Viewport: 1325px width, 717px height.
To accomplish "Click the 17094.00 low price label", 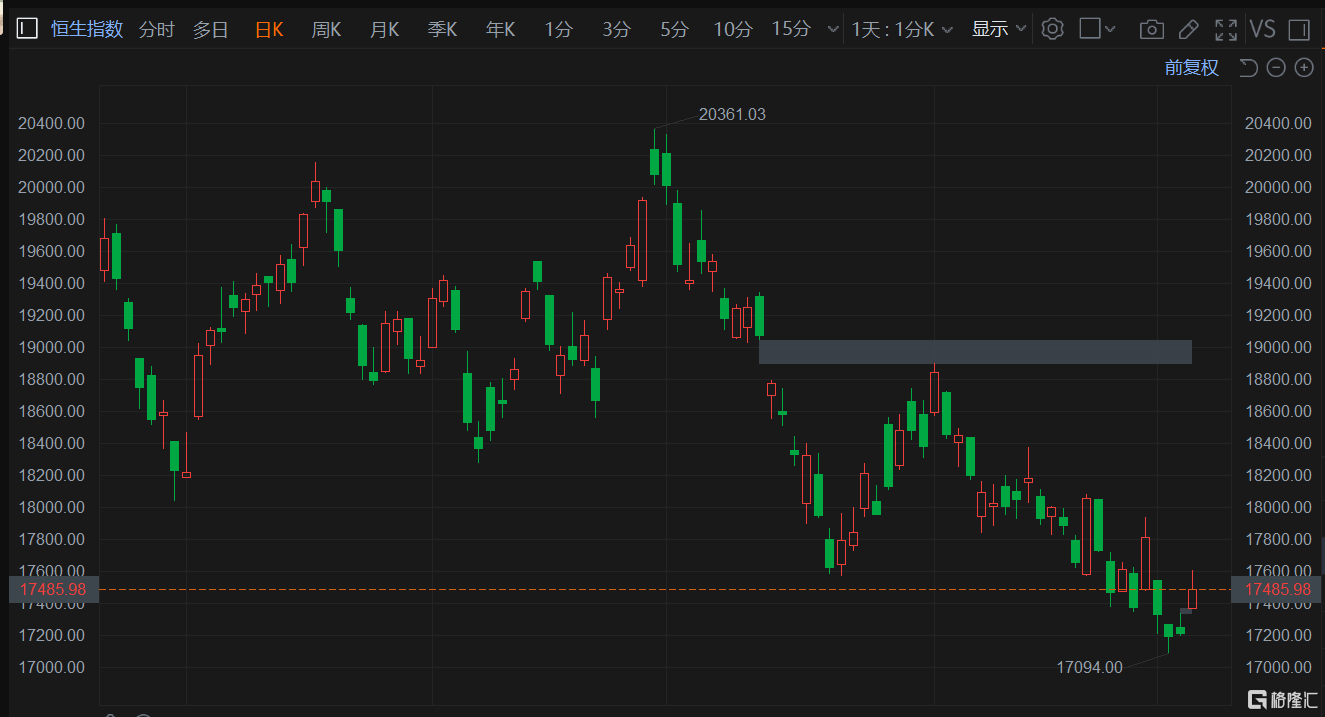I will pyautogui.click(x=1090, y=667).
